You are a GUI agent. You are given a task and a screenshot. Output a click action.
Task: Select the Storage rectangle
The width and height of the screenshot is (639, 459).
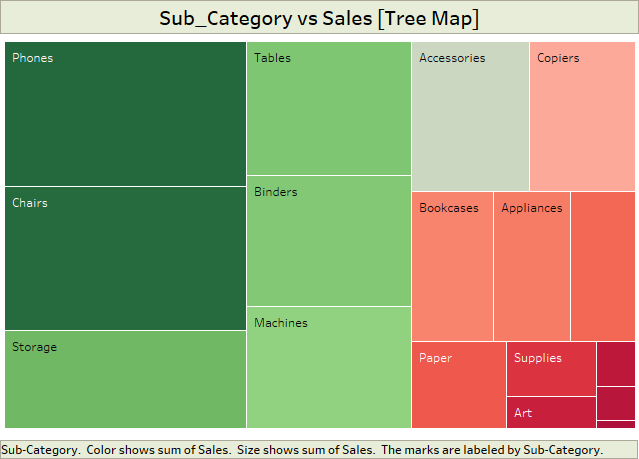click(x=125, y=379)
